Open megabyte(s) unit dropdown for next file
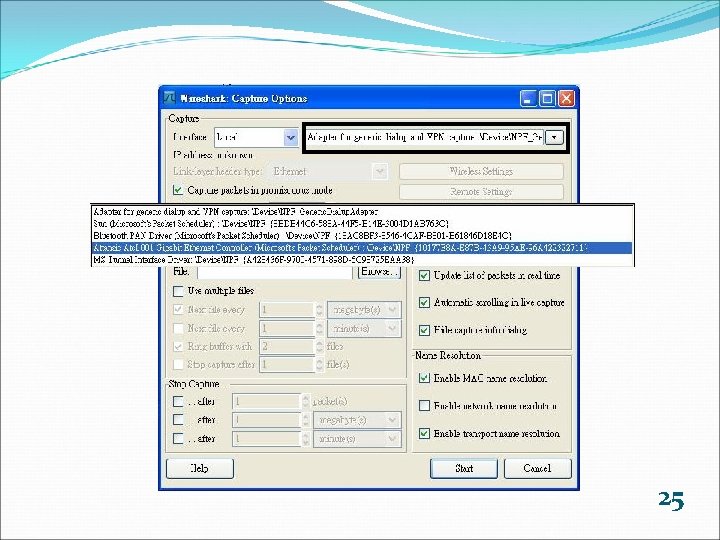The width and height of the screenshot is (720, 540). [364, 310]
